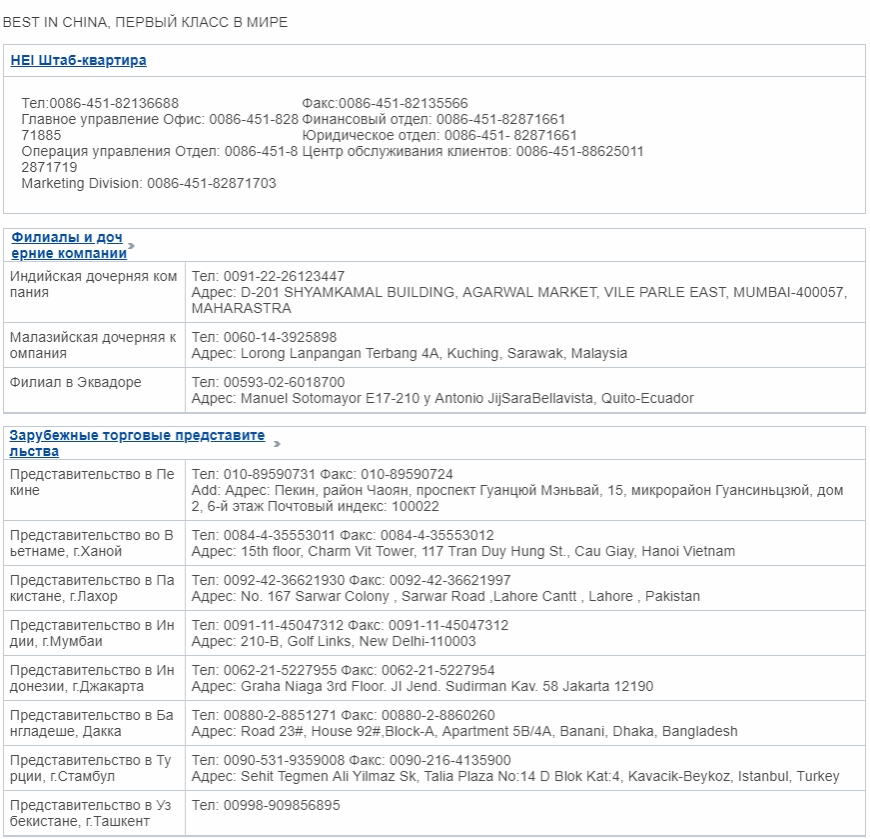The height and width of the screenshot is (839, 870).
Task: Click Представительство во Вьетнаме, г.Ханой label
Action: pos(93,543)
